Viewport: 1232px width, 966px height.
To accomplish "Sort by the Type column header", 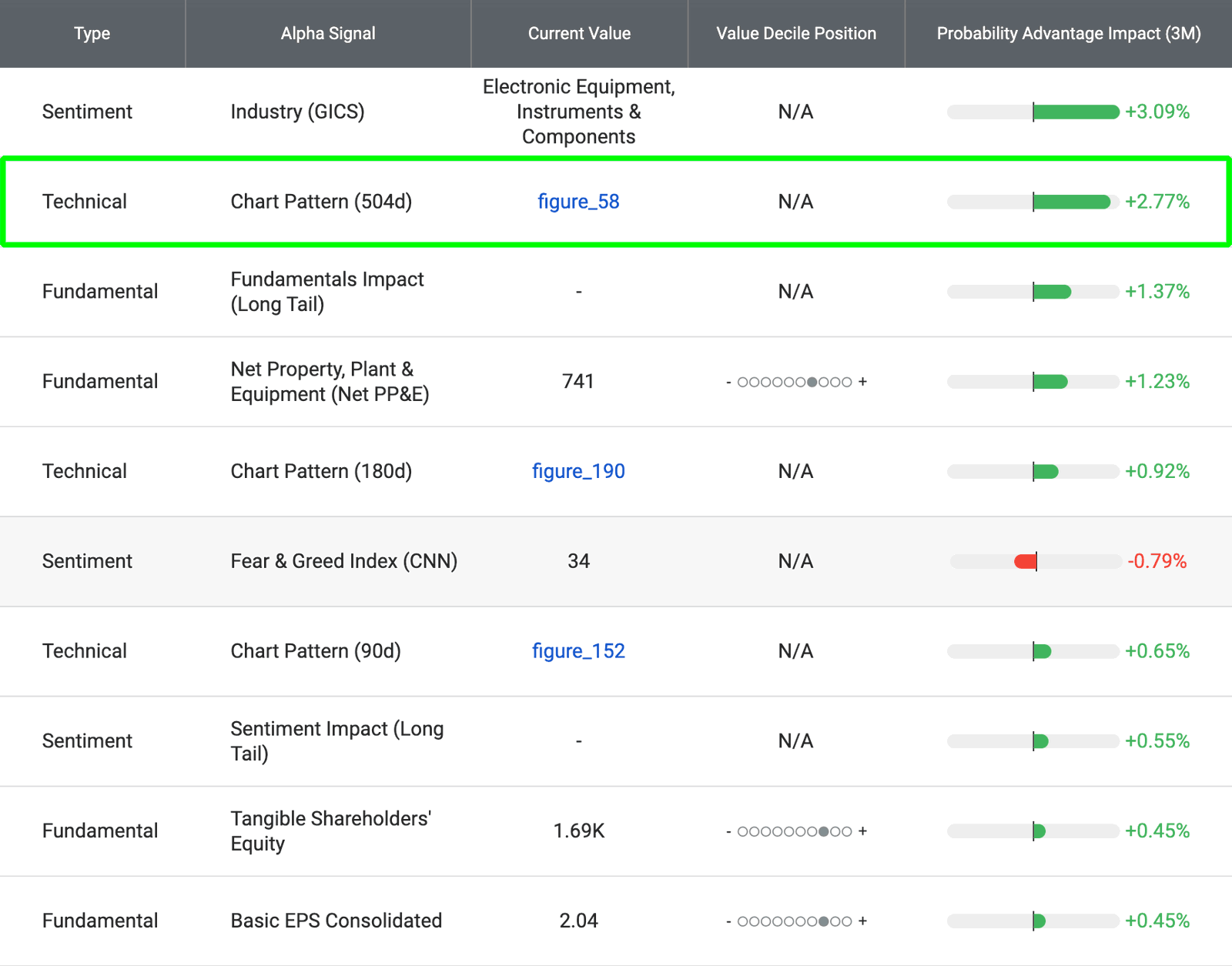I will pos(92,33).
